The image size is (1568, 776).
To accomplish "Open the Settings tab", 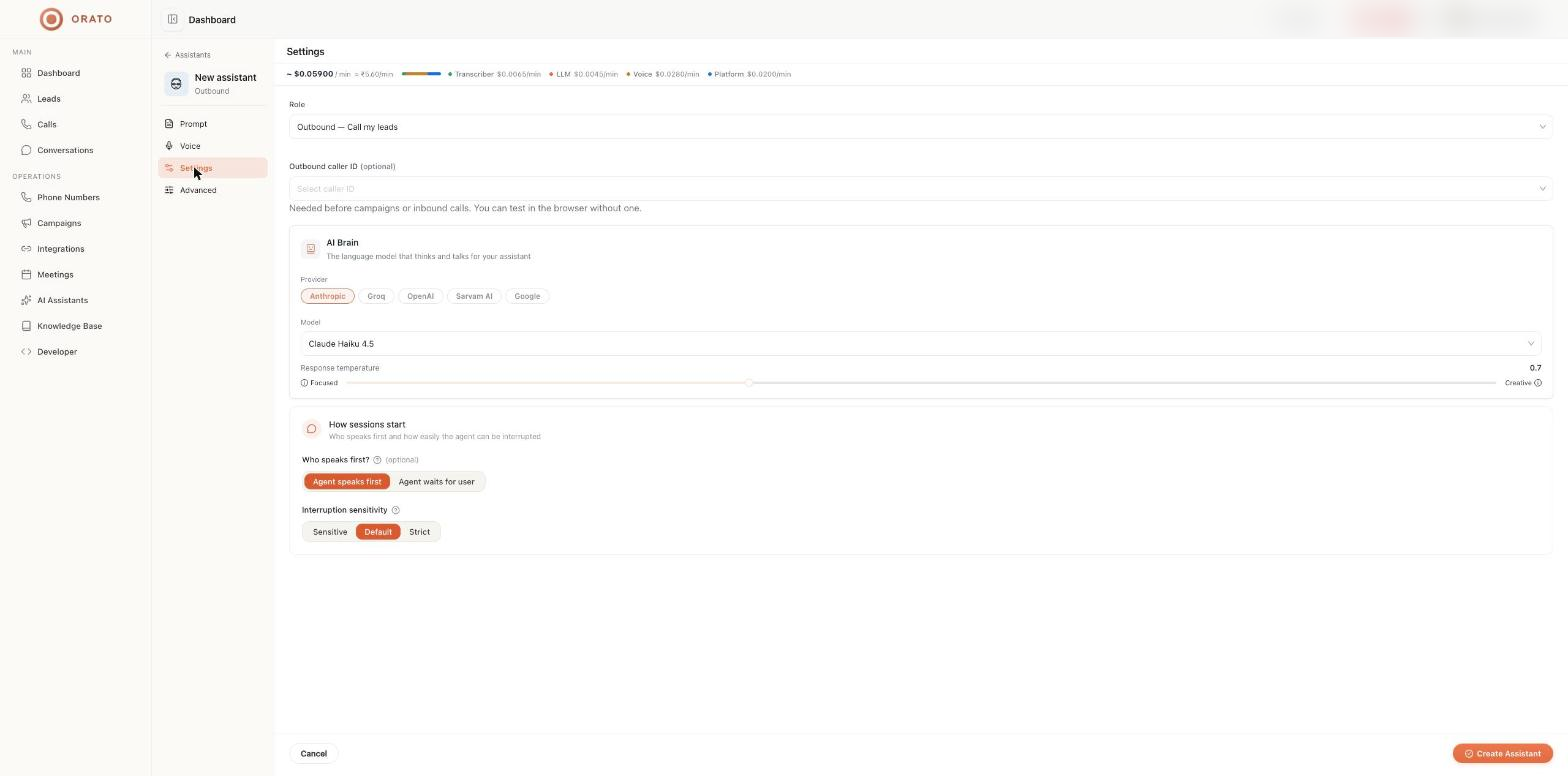I will pyautogui.click(x=212, y=168).
